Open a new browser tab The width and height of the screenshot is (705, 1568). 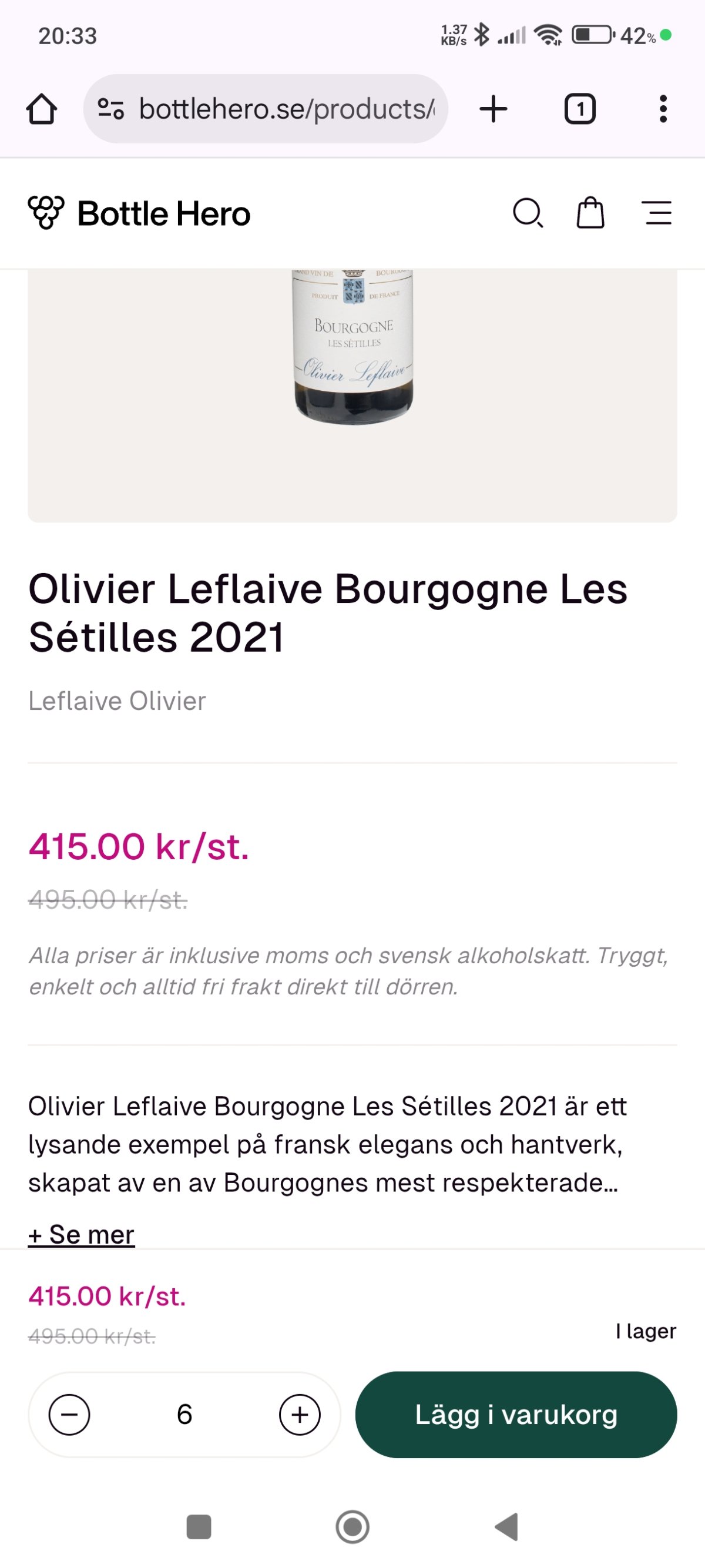click(x=493, y=109)
